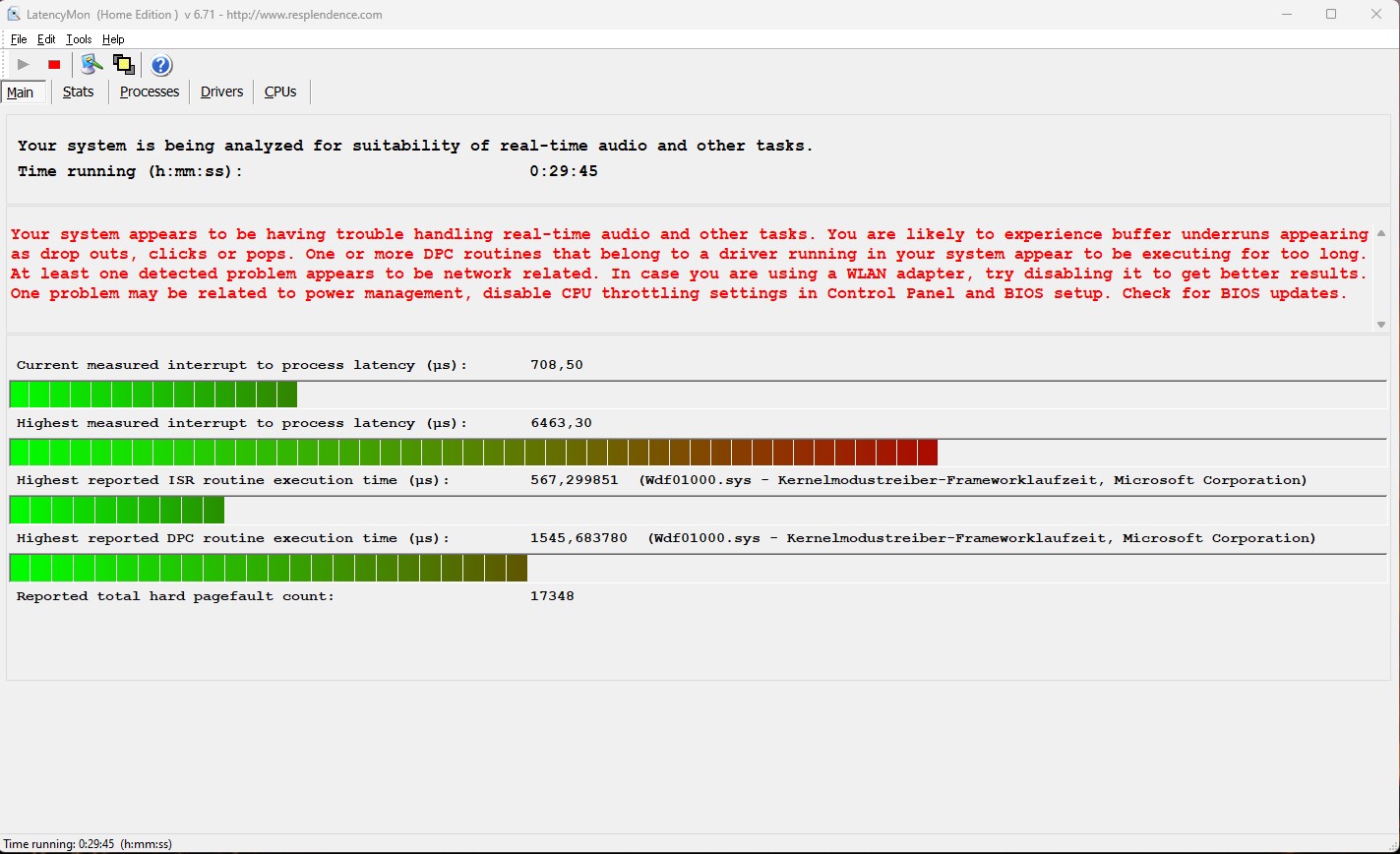Open the Options tool icon in the toolbar
Viewport: 1400px width, 854px height.
pos(91,65)
